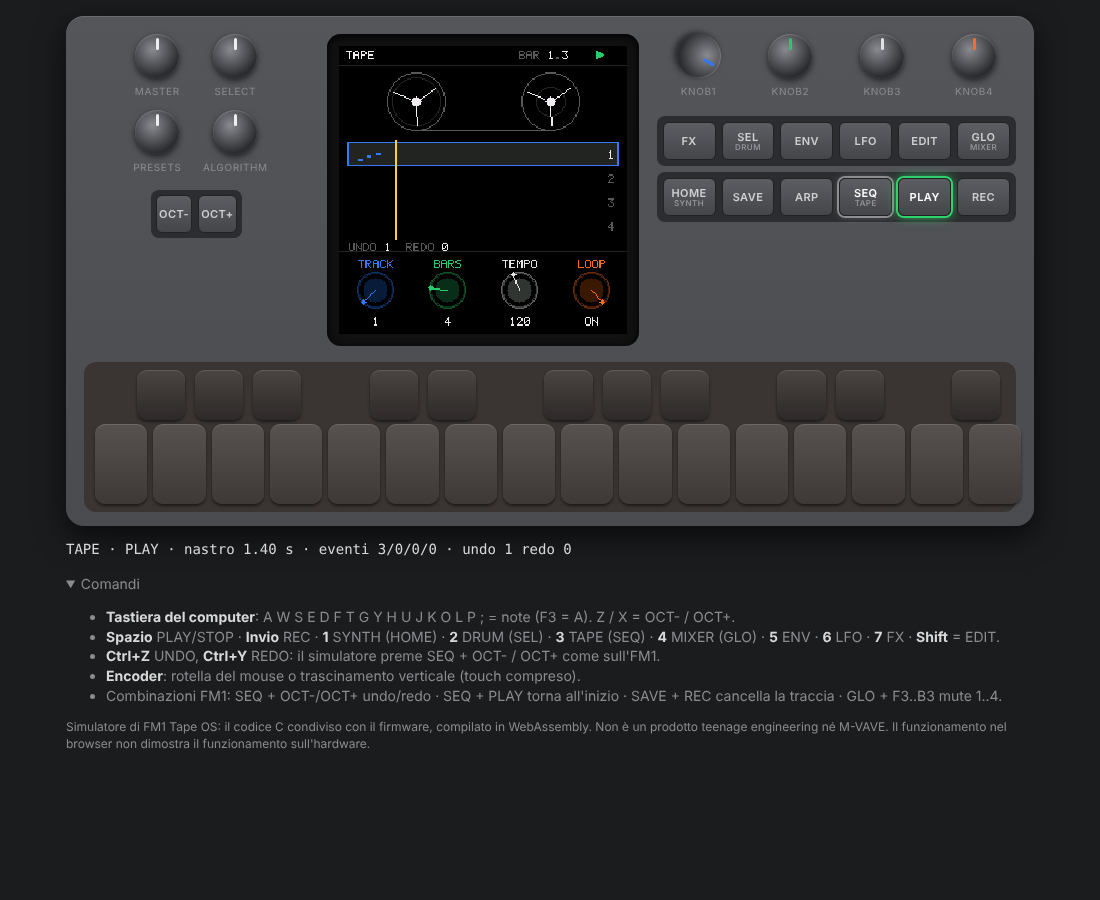This screenshot has width=1100, height=900.
Task: Click the SAVE button
Action: [748, 197]
